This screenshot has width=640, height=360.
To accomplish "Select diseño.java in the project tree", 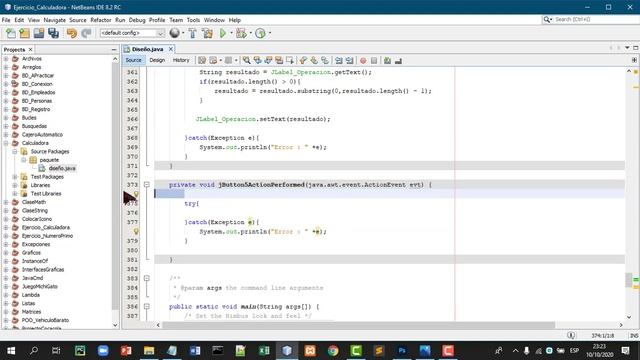I will pos(62,168).
